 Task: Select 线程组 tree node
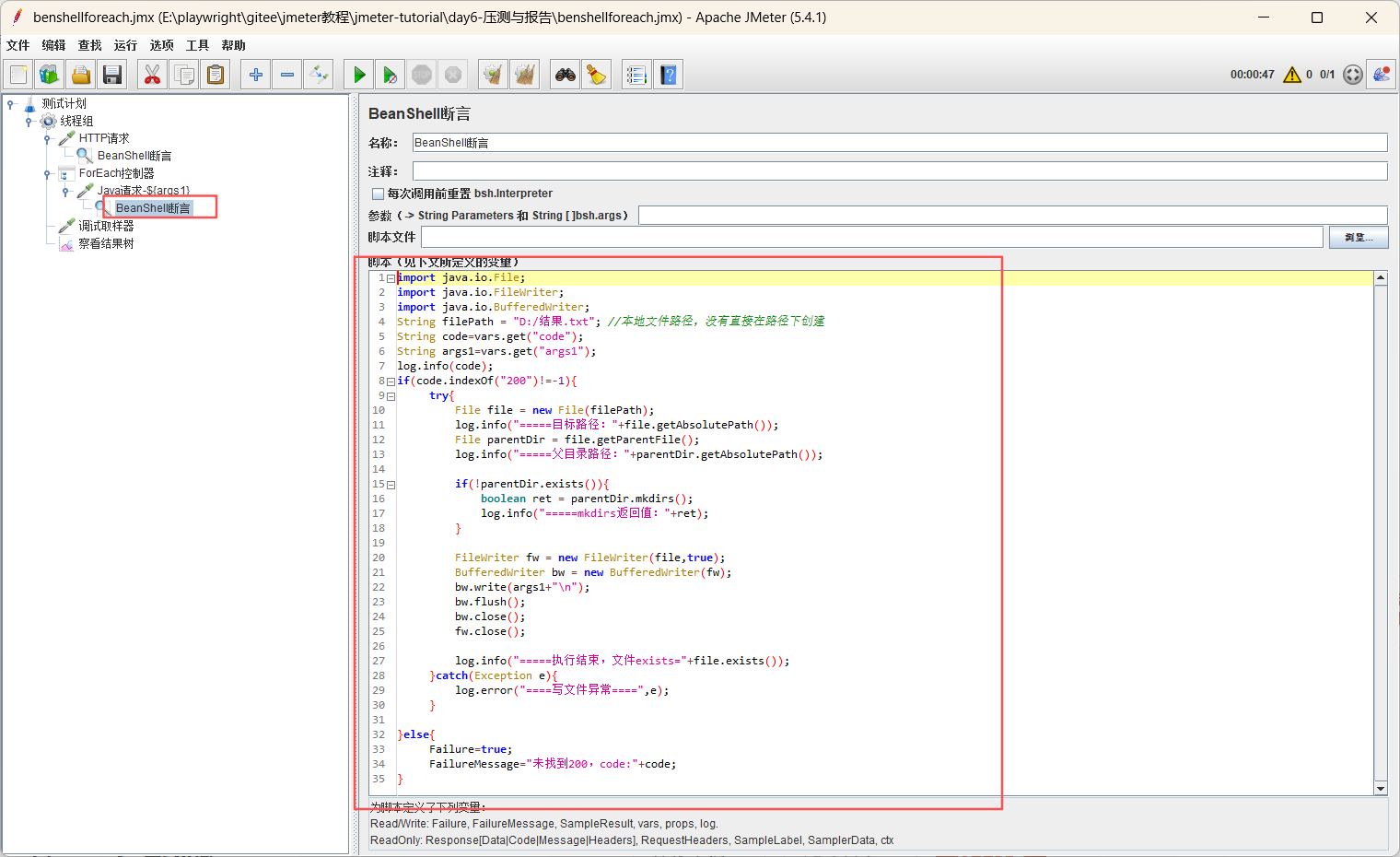click(x=76, y=121)
